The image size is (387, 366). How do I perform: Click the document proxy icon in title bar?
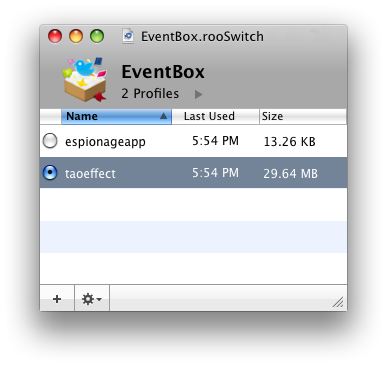click(128, 36)
